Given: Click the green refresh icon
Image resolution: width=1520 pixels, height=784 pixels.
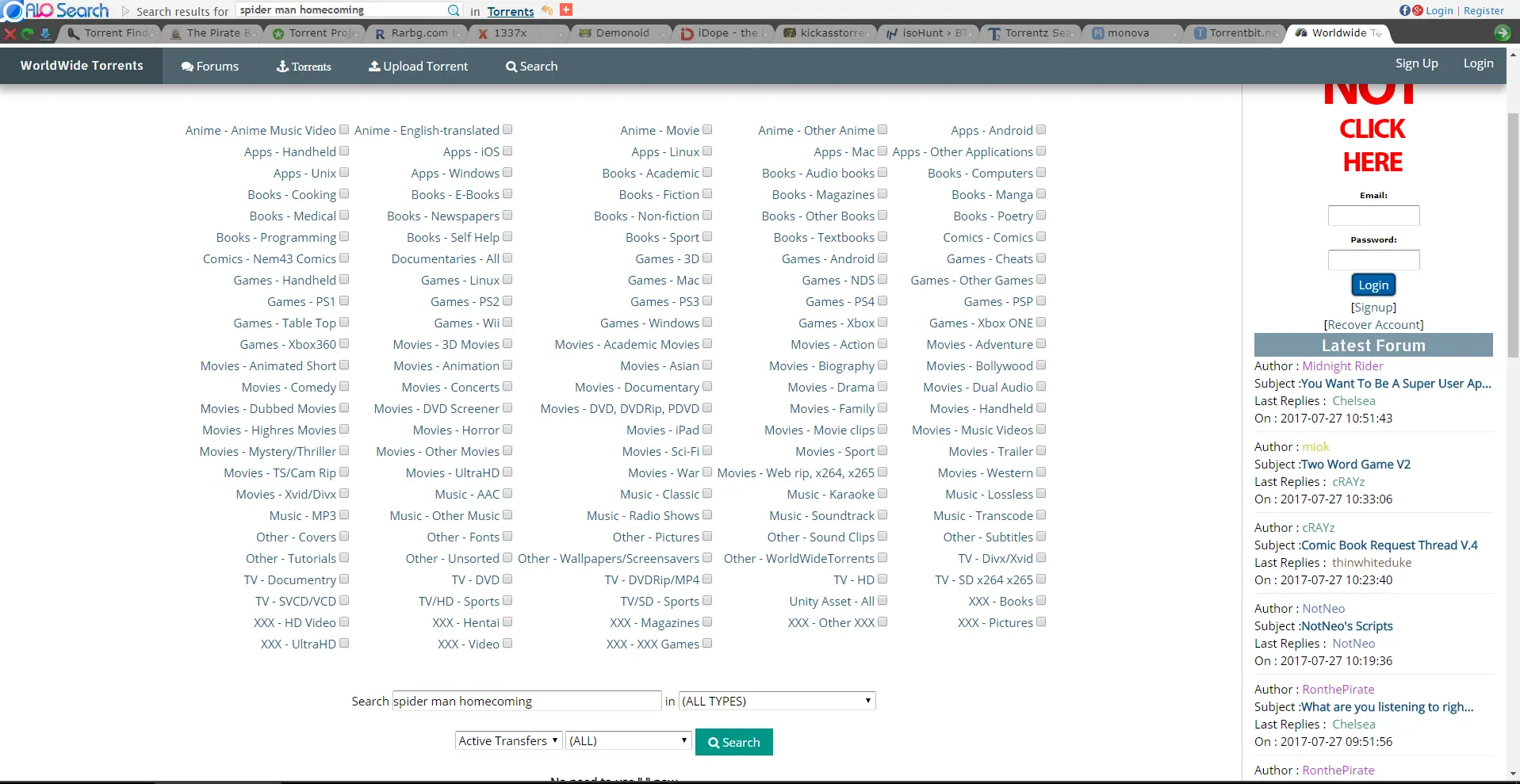Looking at the screenshot, I should click(28, 33).
